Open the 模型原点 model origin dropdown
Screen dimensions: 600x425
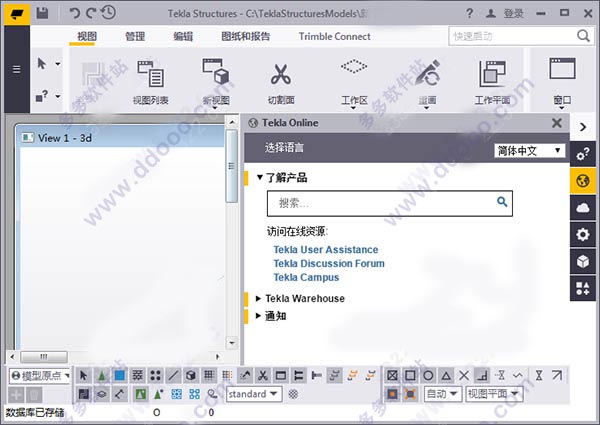[41, 376]
